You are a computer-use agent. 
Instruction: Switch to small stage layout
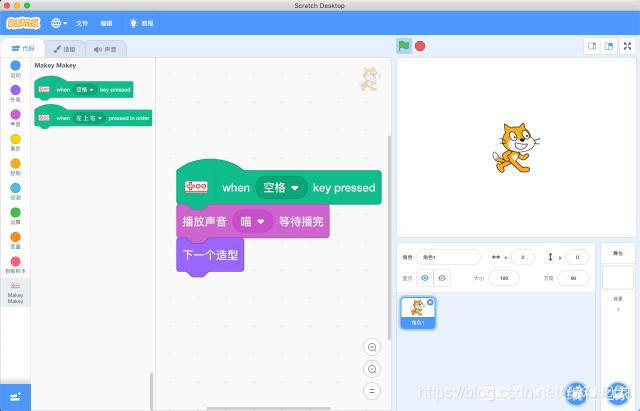click(x=592, y=46)
